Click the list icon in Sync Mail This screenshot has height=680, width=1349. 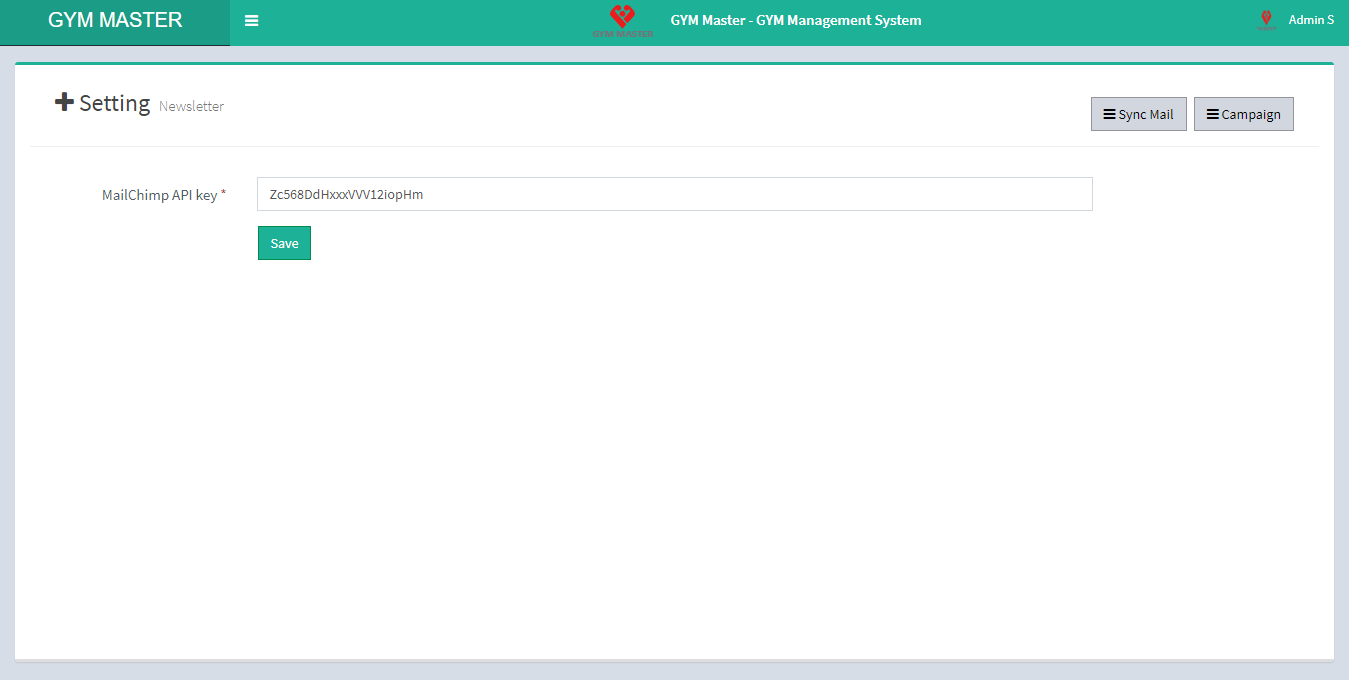pos(1109,114)
